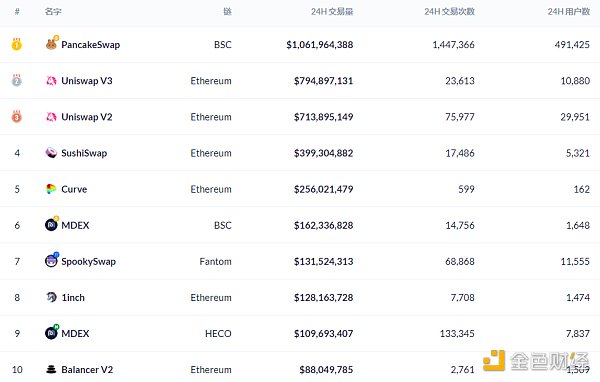The image size is (600, 382).
Task: Click the bronze third-place medal icon
Action: click(x=16, y=116)
